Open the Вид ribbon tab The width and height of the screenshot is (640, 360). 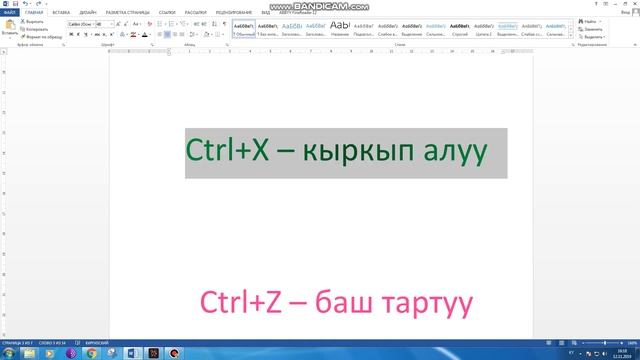266,12
